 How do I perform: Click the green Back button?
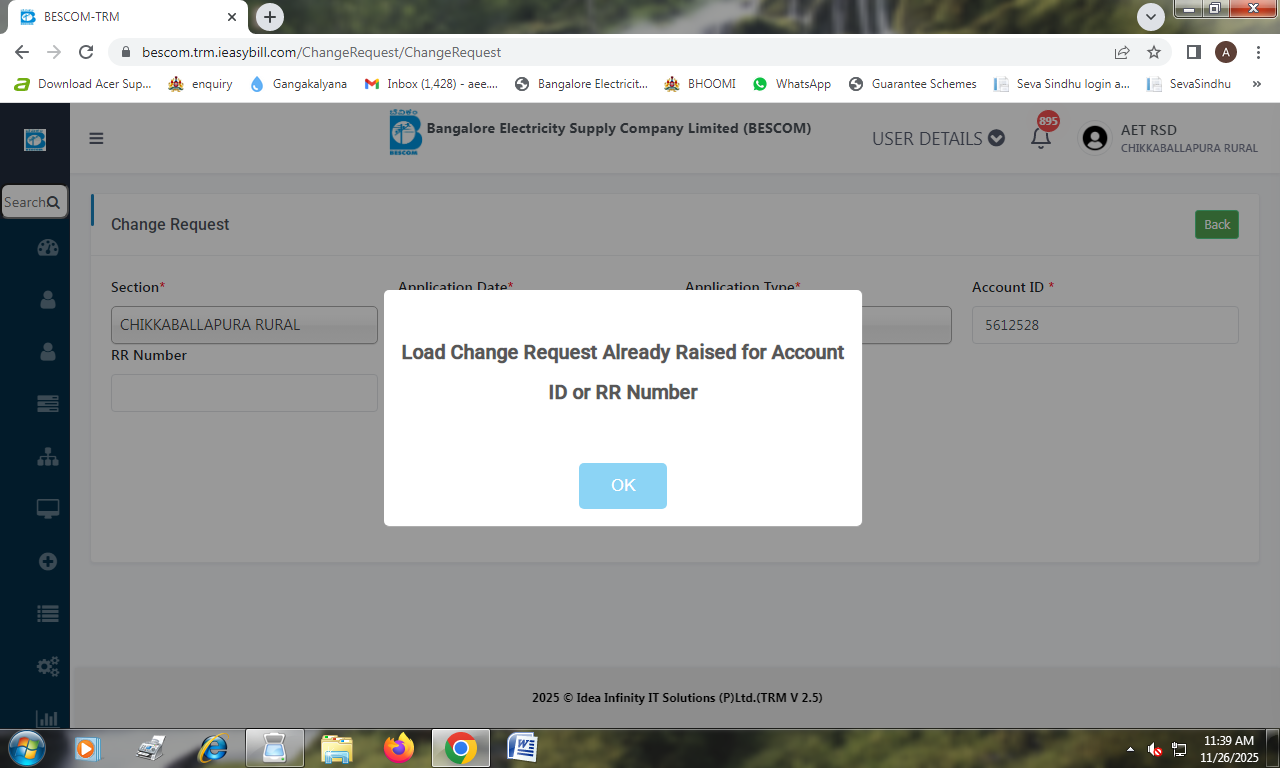1217,224
